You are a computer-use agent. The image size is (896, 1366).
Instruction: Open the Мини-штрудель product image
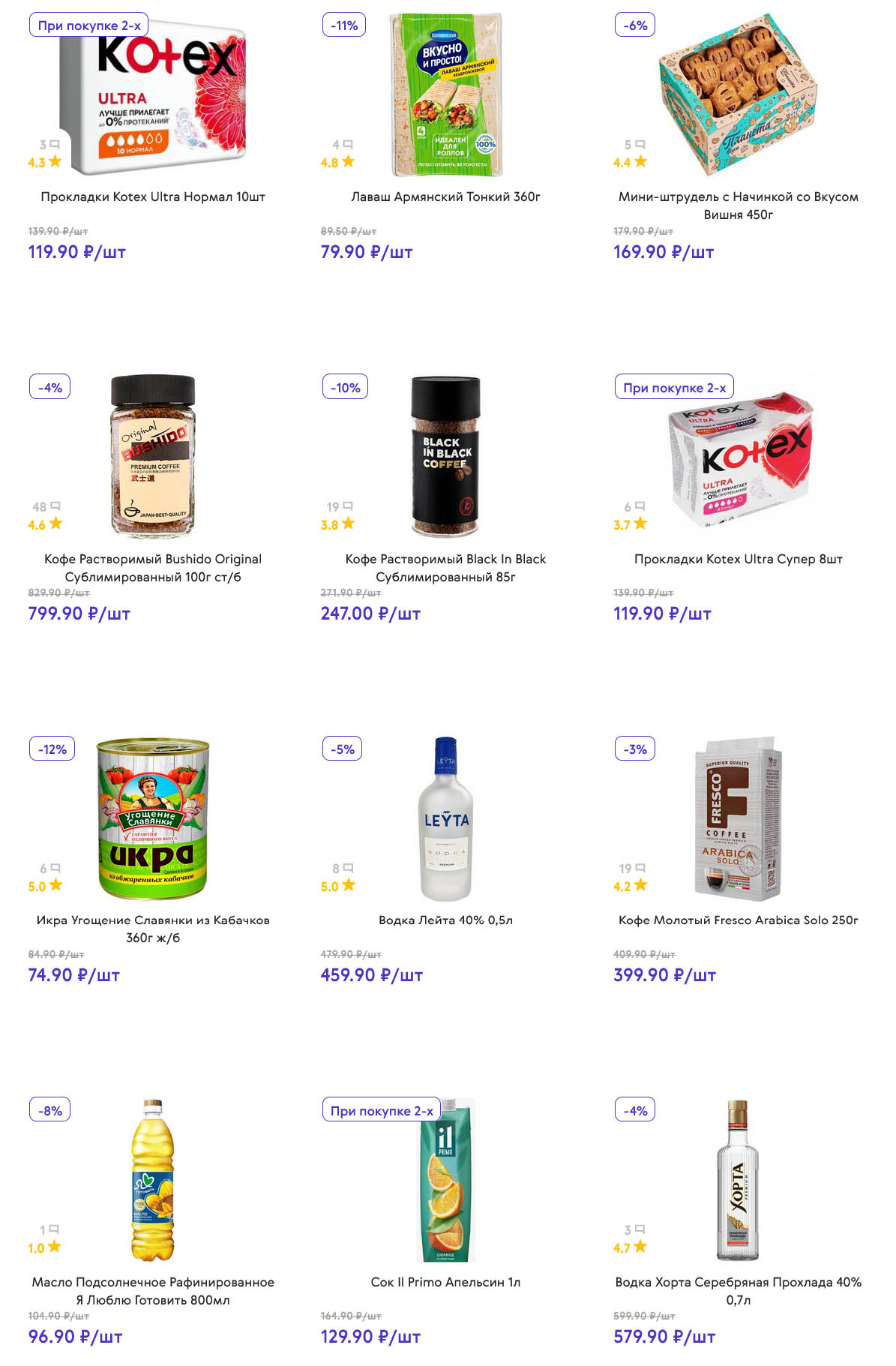tap(738, 94)
